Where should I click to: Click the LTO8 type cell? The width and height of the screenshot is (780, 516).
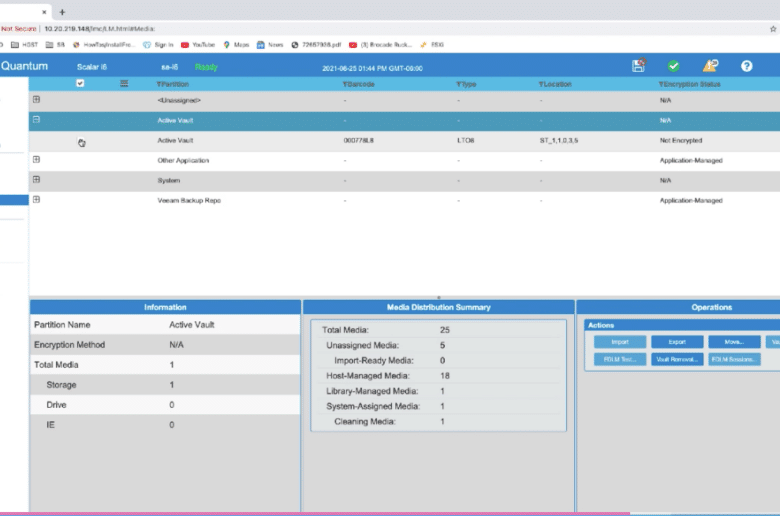(466, 141)
